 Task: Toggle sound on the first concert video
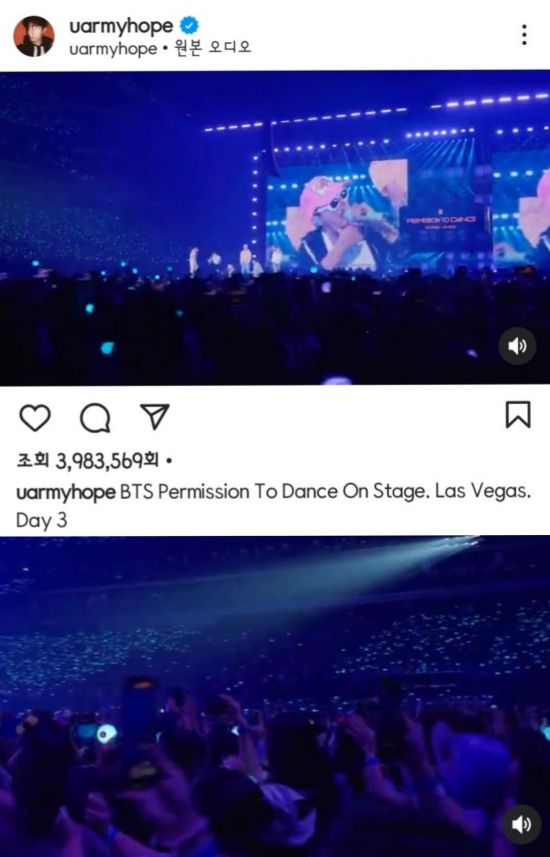coord(517,346)
